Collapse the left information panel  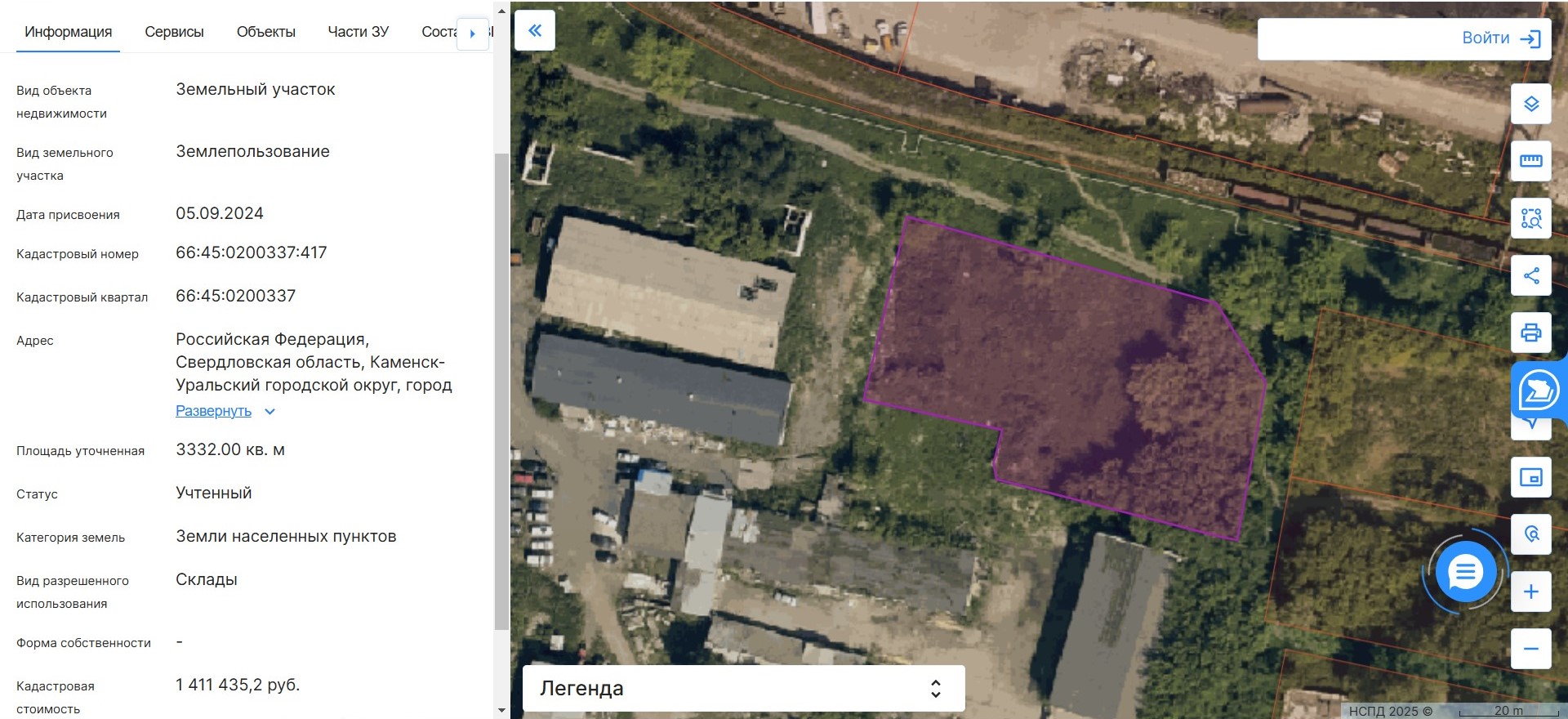[x=535, y=31]
